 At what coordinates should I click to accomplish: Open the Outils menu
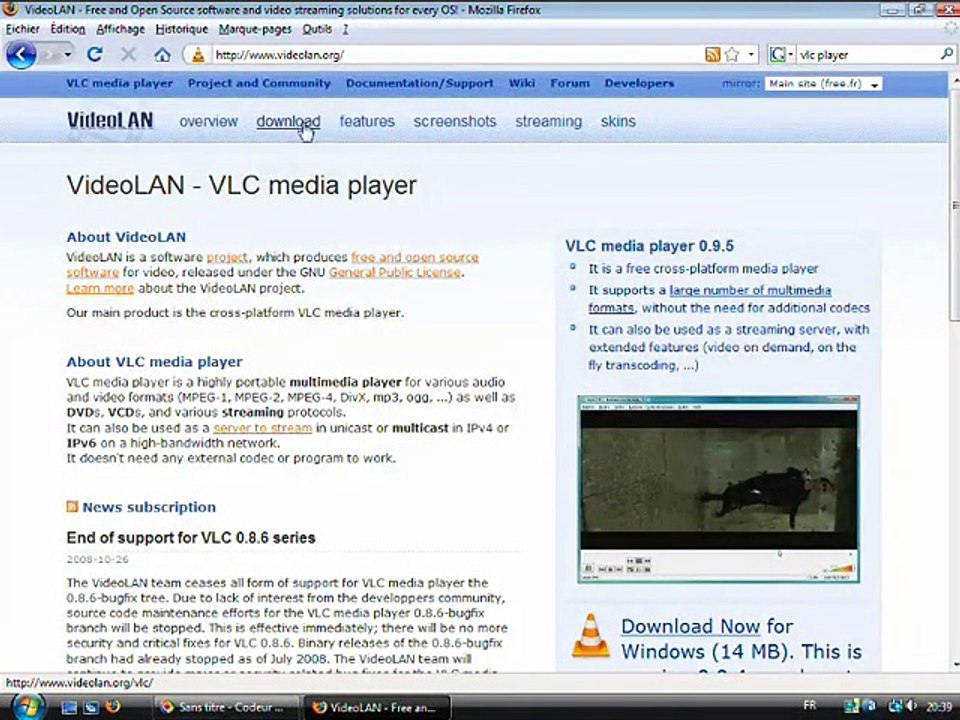tap(317, 29)
